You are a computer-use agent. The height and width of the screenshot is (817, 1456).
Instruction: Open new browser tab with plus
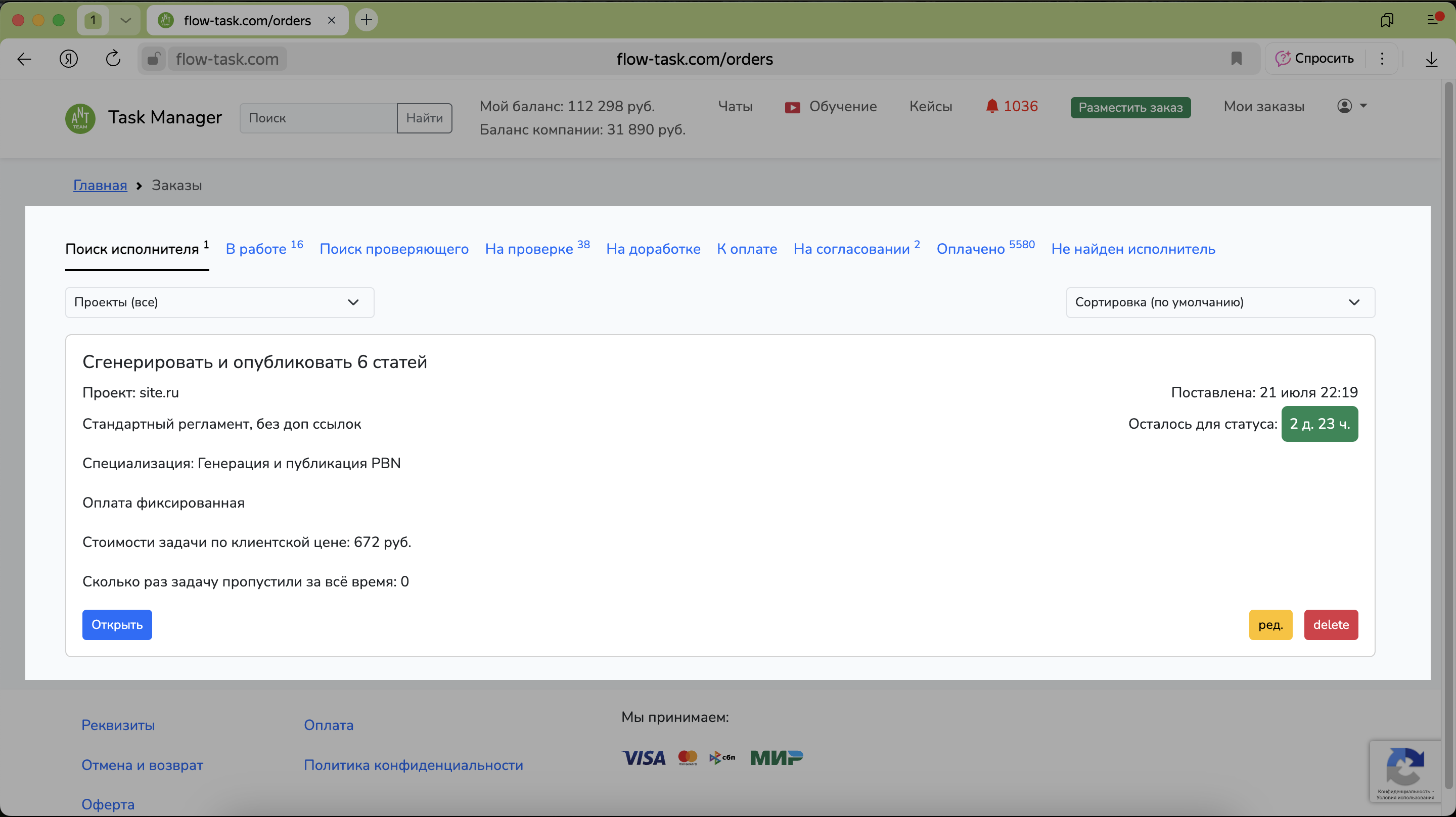(366, 20)
